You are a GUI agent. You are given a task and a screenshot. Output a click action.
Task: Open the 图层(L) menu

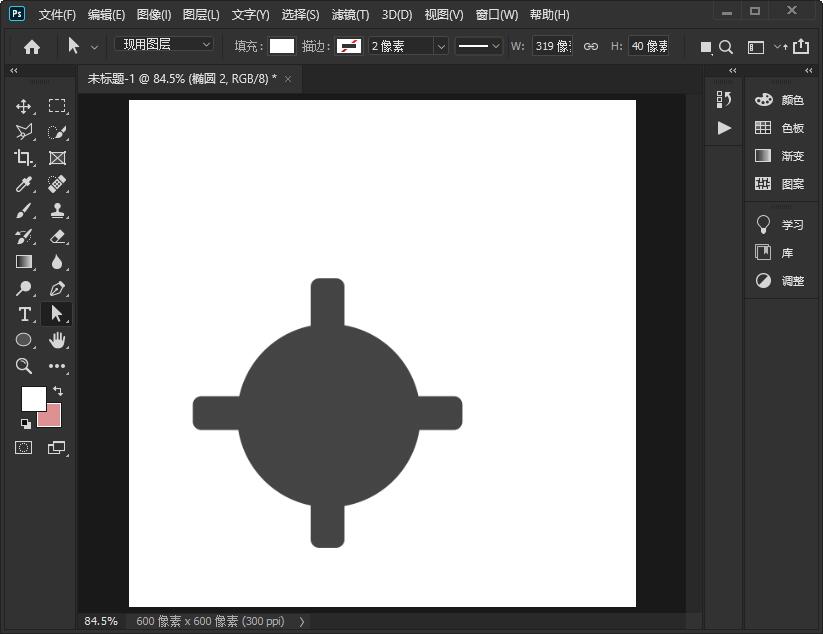click(201, 15)
